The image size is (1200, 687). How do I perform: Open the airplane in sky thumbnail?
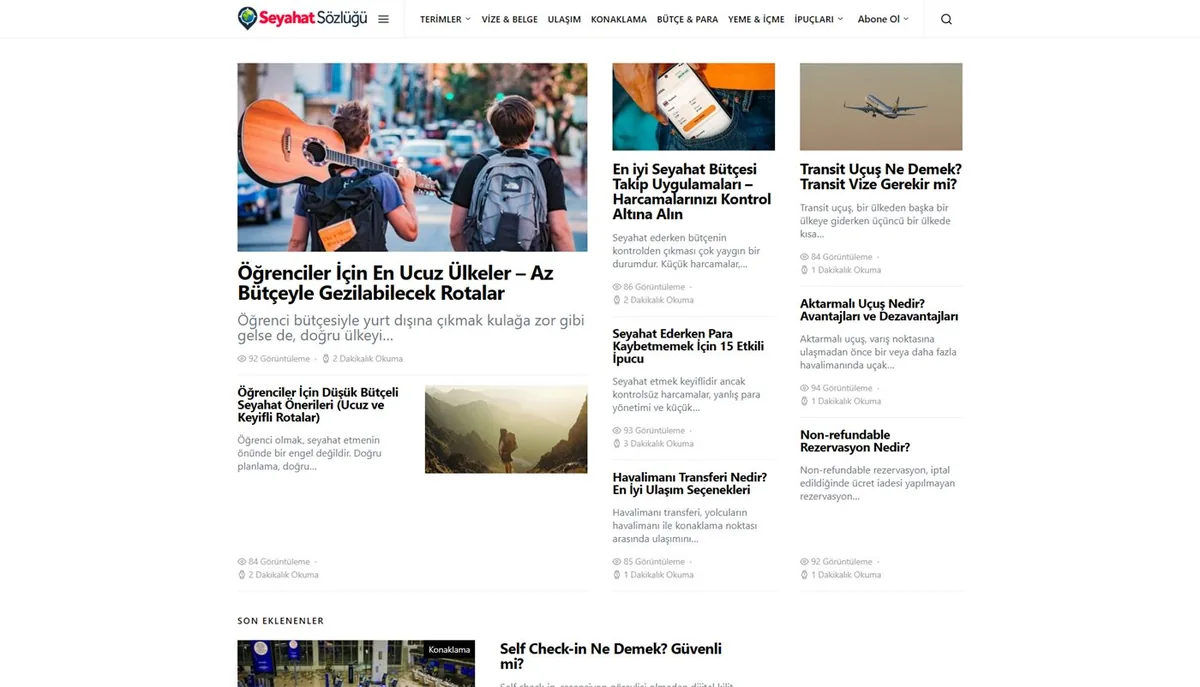[881, 107]
